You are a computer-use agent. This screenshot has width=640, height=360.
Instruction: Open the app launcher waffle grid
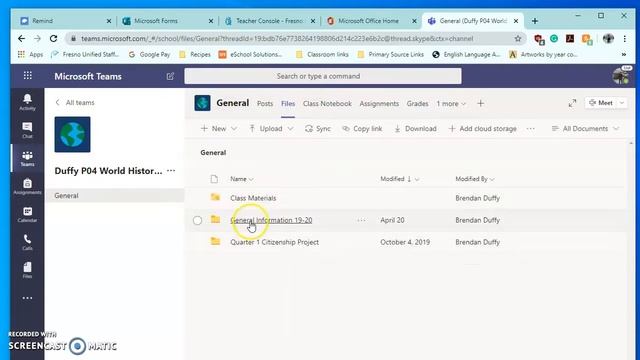(x=27, y=76)
